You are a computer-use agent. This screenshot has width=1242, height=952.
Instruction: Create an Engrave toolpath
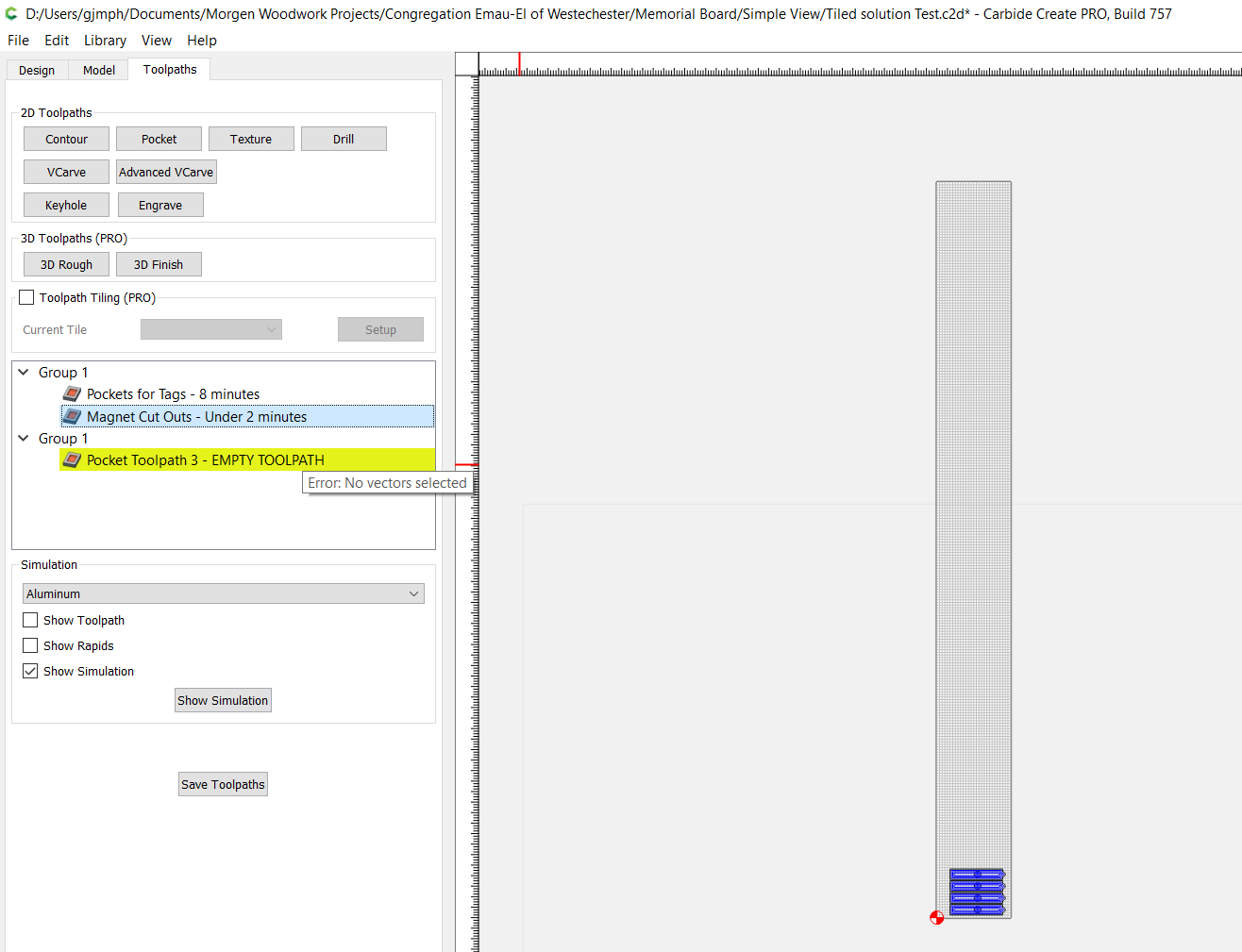point(160,205)
